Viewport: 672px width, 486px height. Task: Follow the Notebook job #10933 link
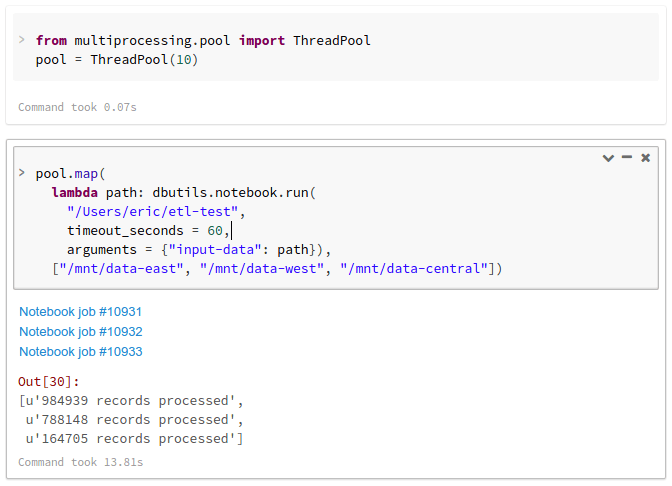(81, 352)
